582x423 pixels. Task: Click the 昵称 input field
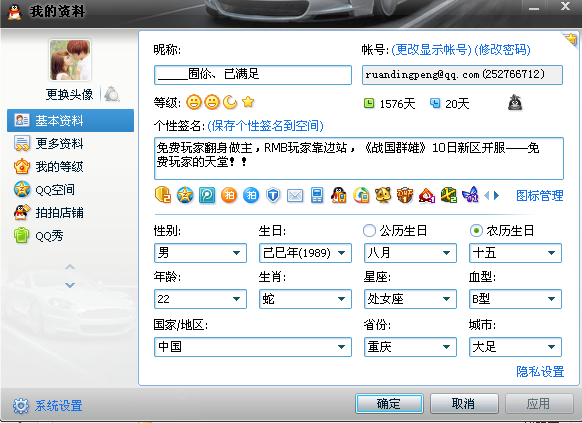click(x=253, y=75)
